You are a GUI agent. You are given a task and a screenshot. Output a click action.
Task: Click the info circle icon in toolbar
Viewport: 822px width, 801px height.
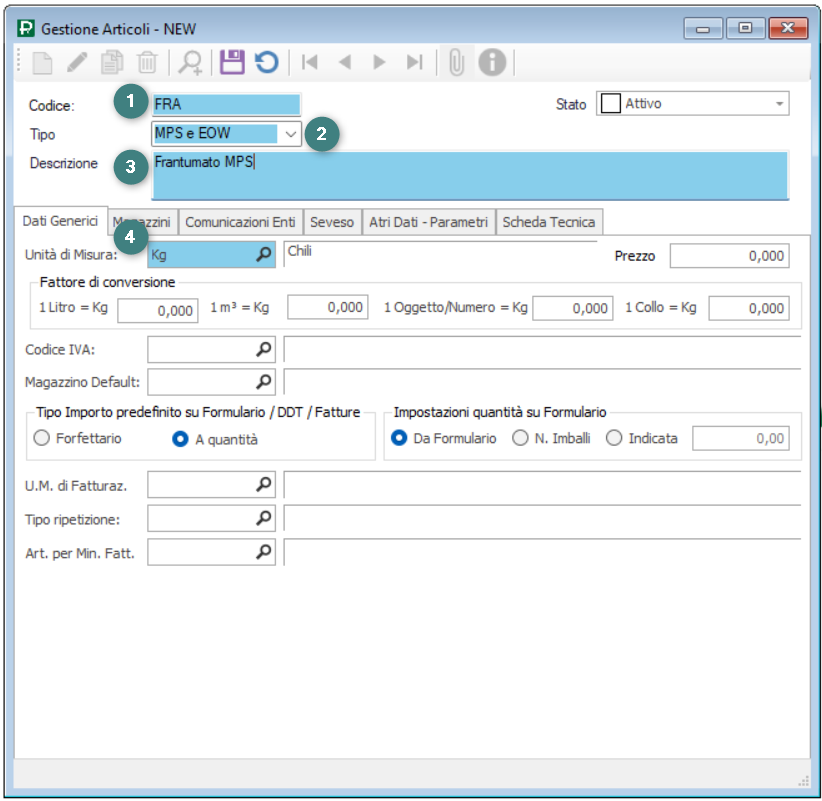point(491,63)
